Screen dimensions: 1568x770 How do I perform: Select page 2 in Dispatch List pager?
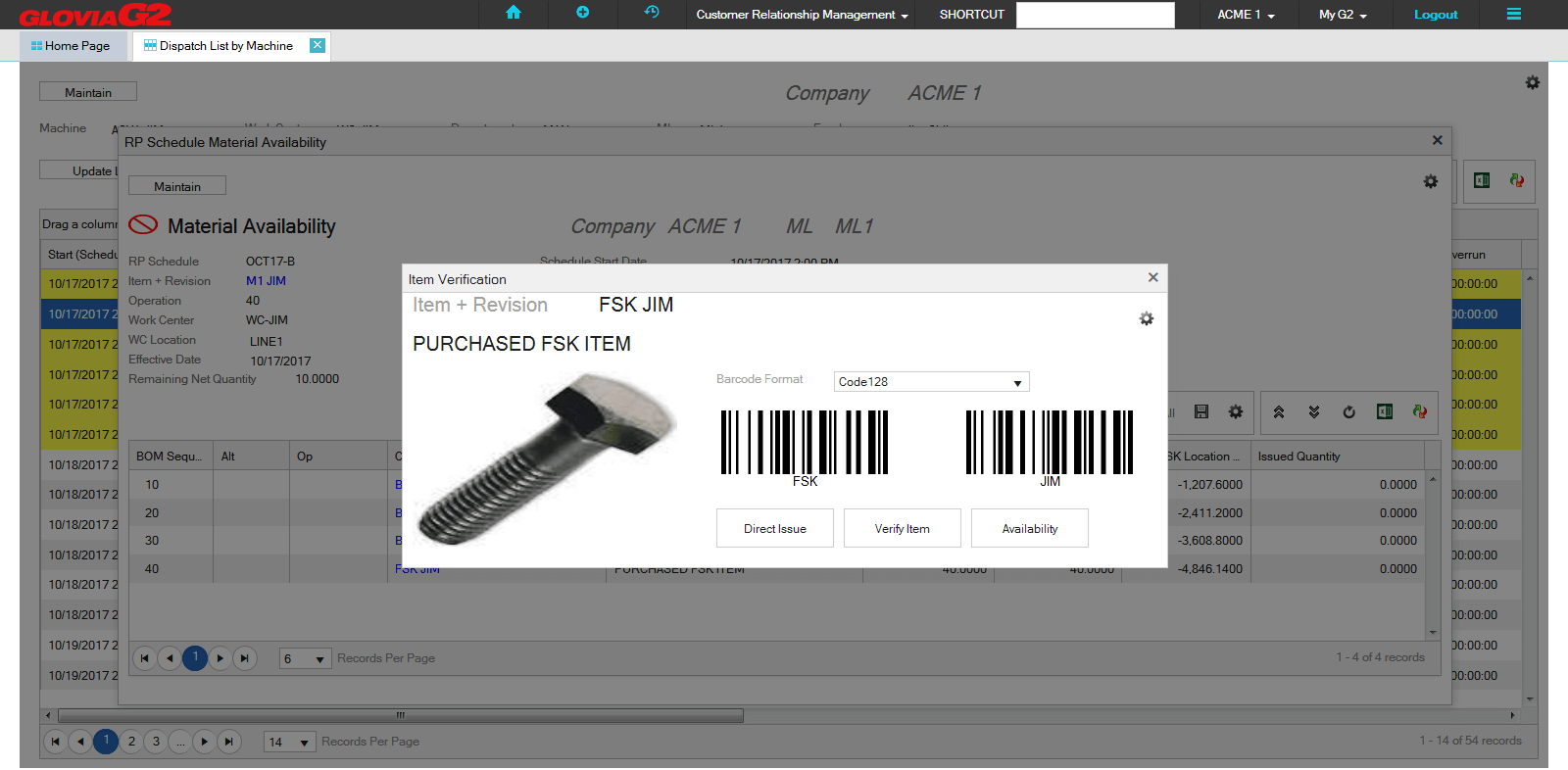[x=131, y=742]
